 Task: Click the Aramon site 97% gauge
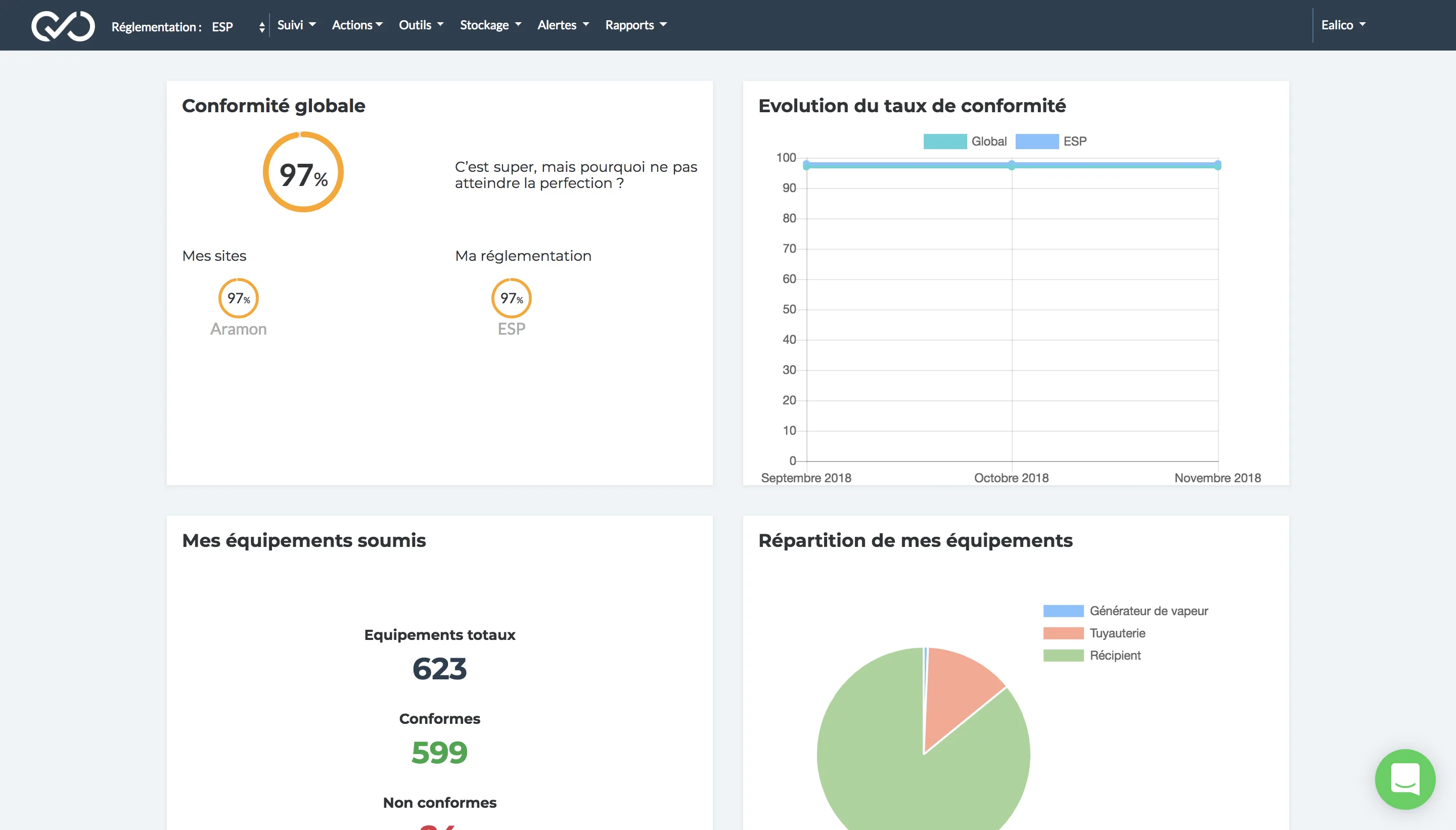pos(238,298)
